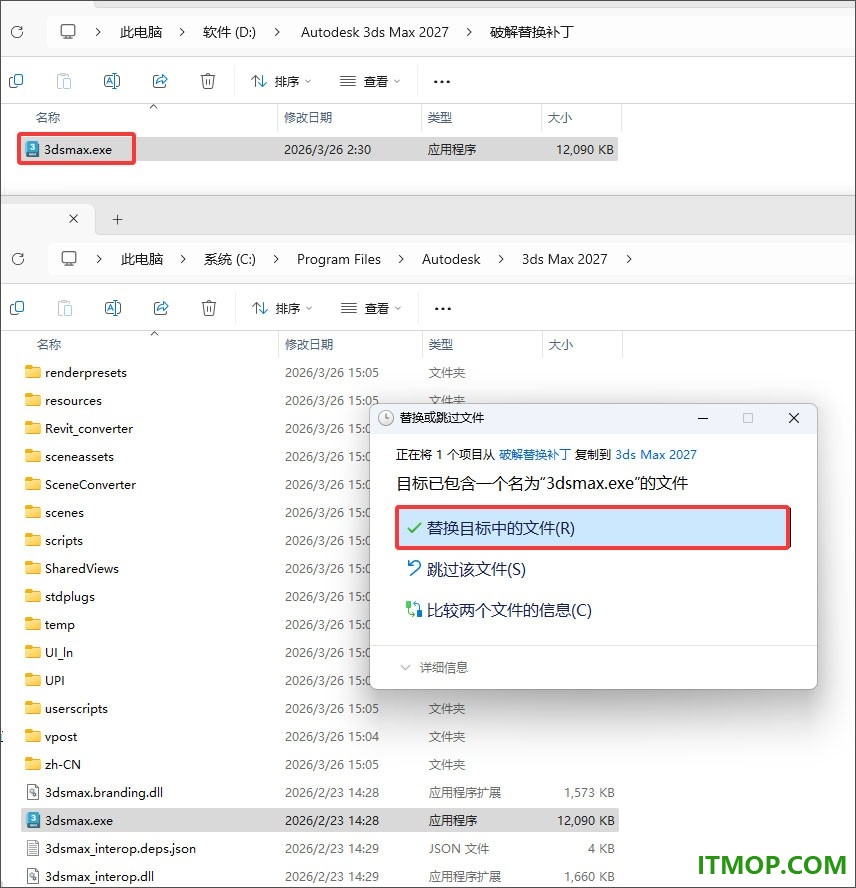Click share icon in bottom window toolbar

(x=161, y=308)
